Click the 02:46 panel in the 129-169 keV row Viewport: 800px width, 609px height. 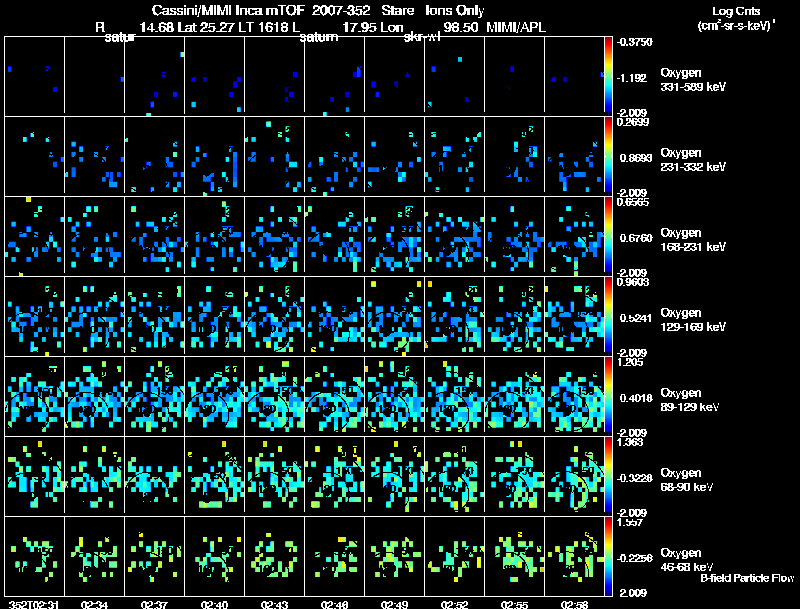click(x=334, y=316)
